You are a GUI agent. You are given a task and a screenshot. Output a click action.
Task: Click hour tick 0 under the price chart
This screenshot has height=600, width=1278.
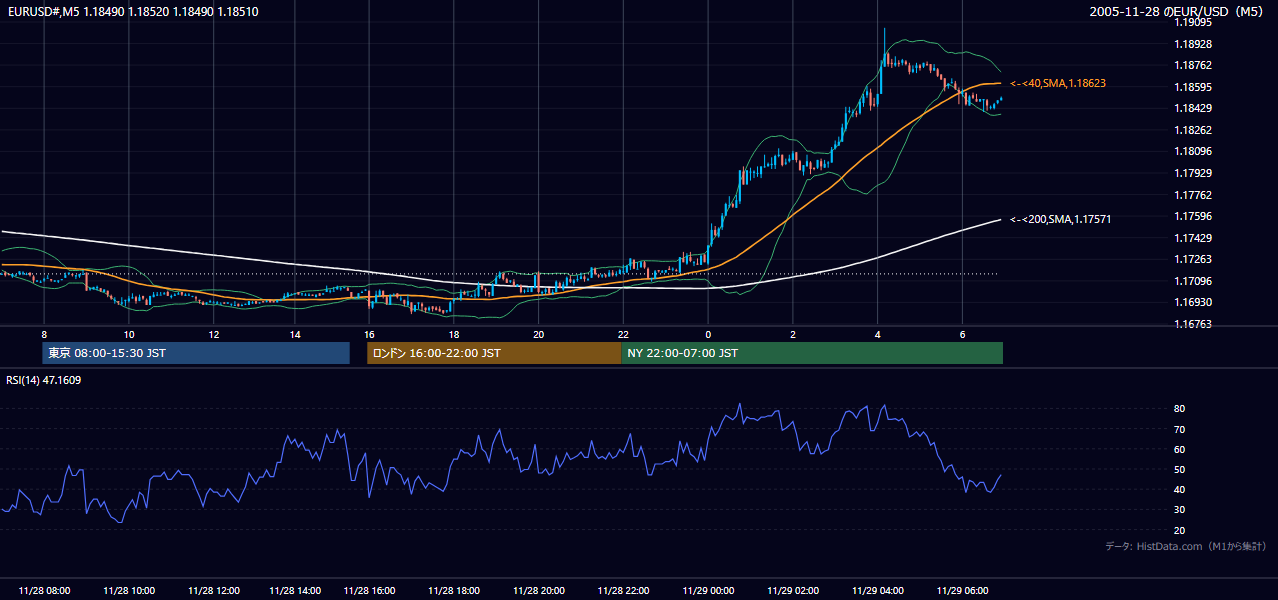pyautogui.click(x=708, y=334)
